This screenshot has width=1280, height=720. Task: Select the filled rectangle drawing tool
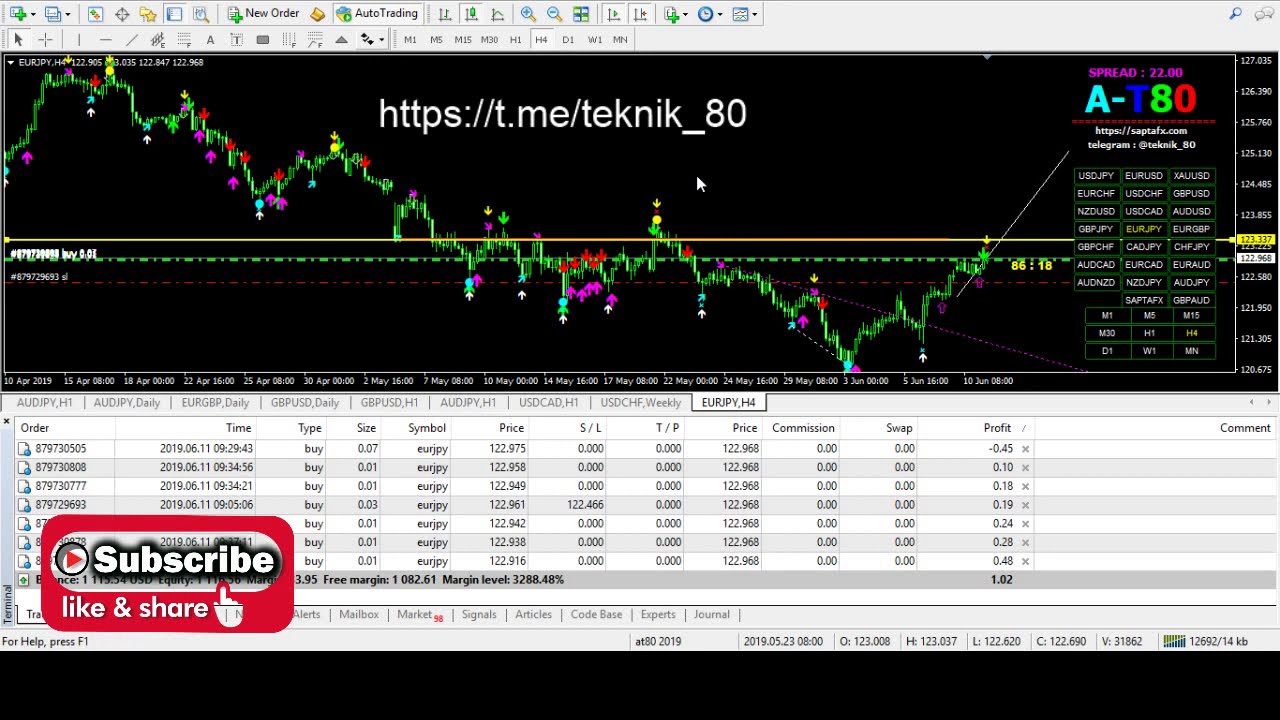click(x=263, y=39)
